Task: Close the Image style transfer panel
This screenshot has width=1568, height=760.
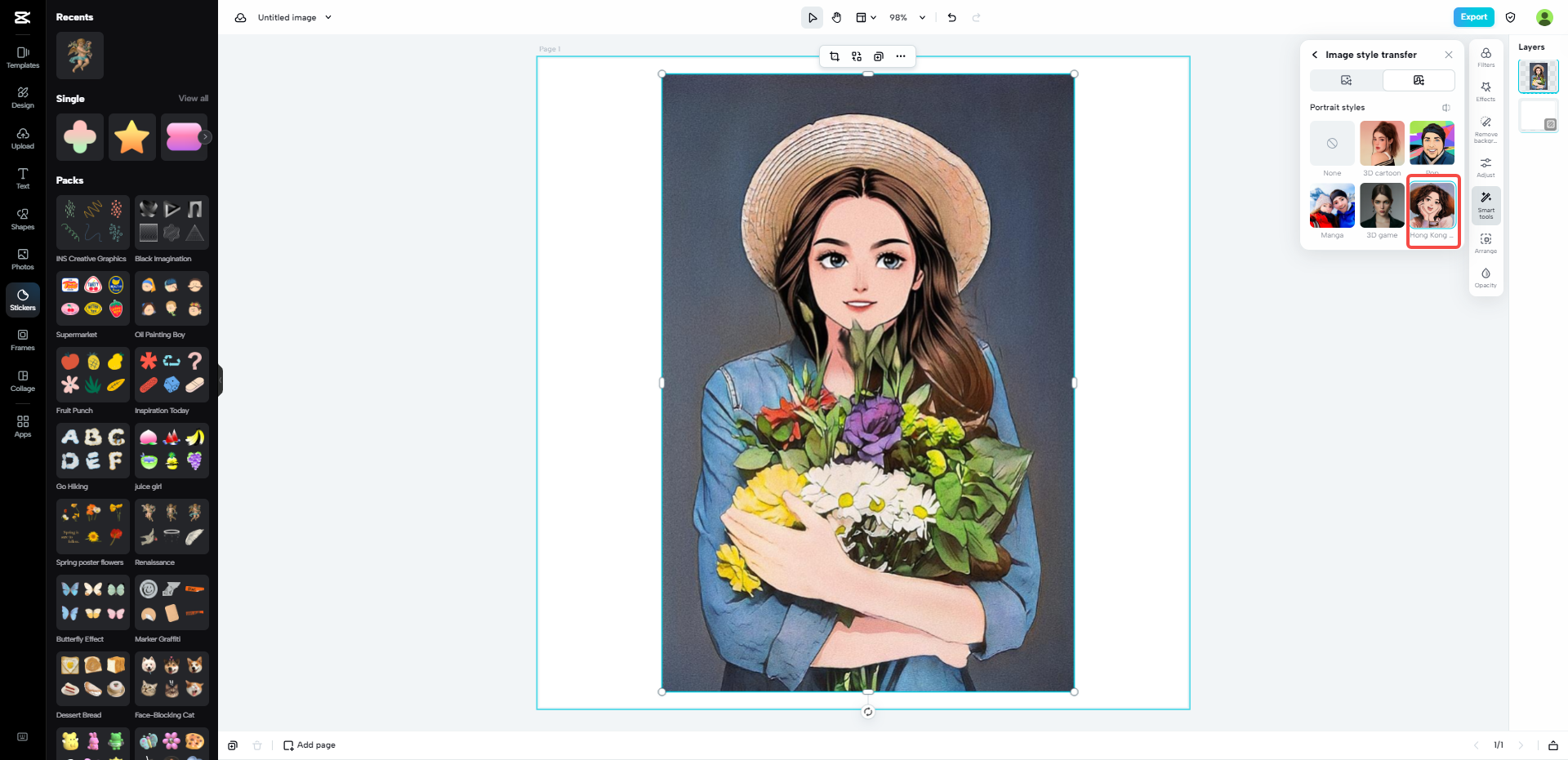Action: pyautogui.click(x=1449, y=55)
